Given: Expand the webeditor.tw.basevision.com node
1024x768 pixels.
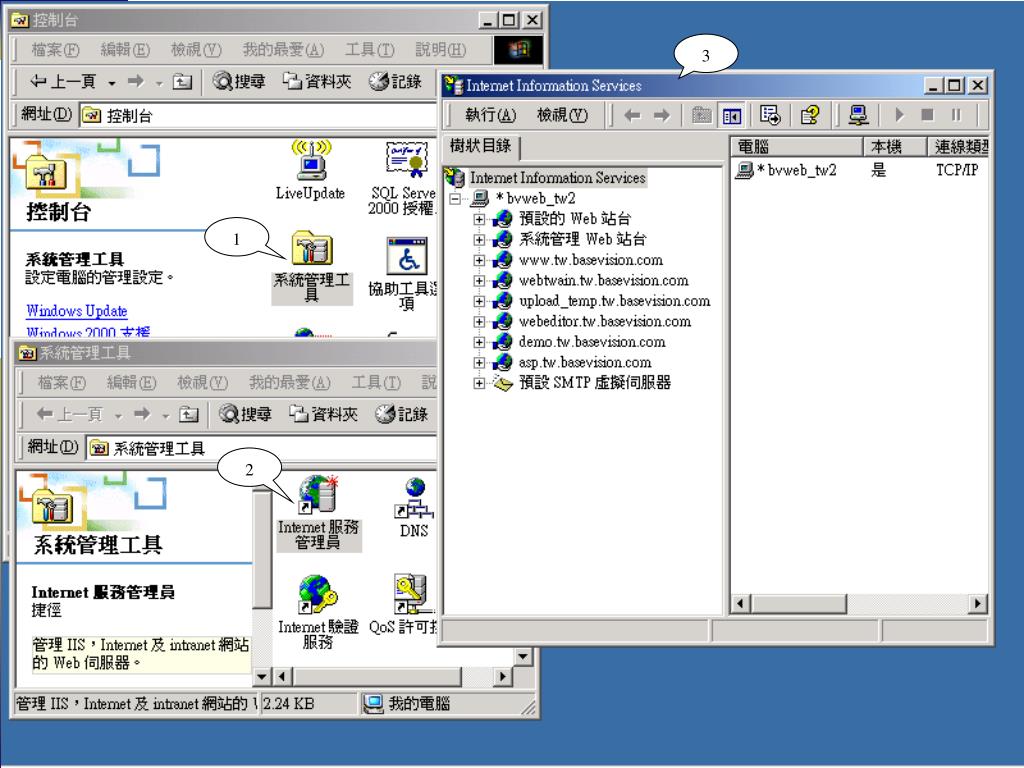Looking at the screenshot, I should point(479,322).
